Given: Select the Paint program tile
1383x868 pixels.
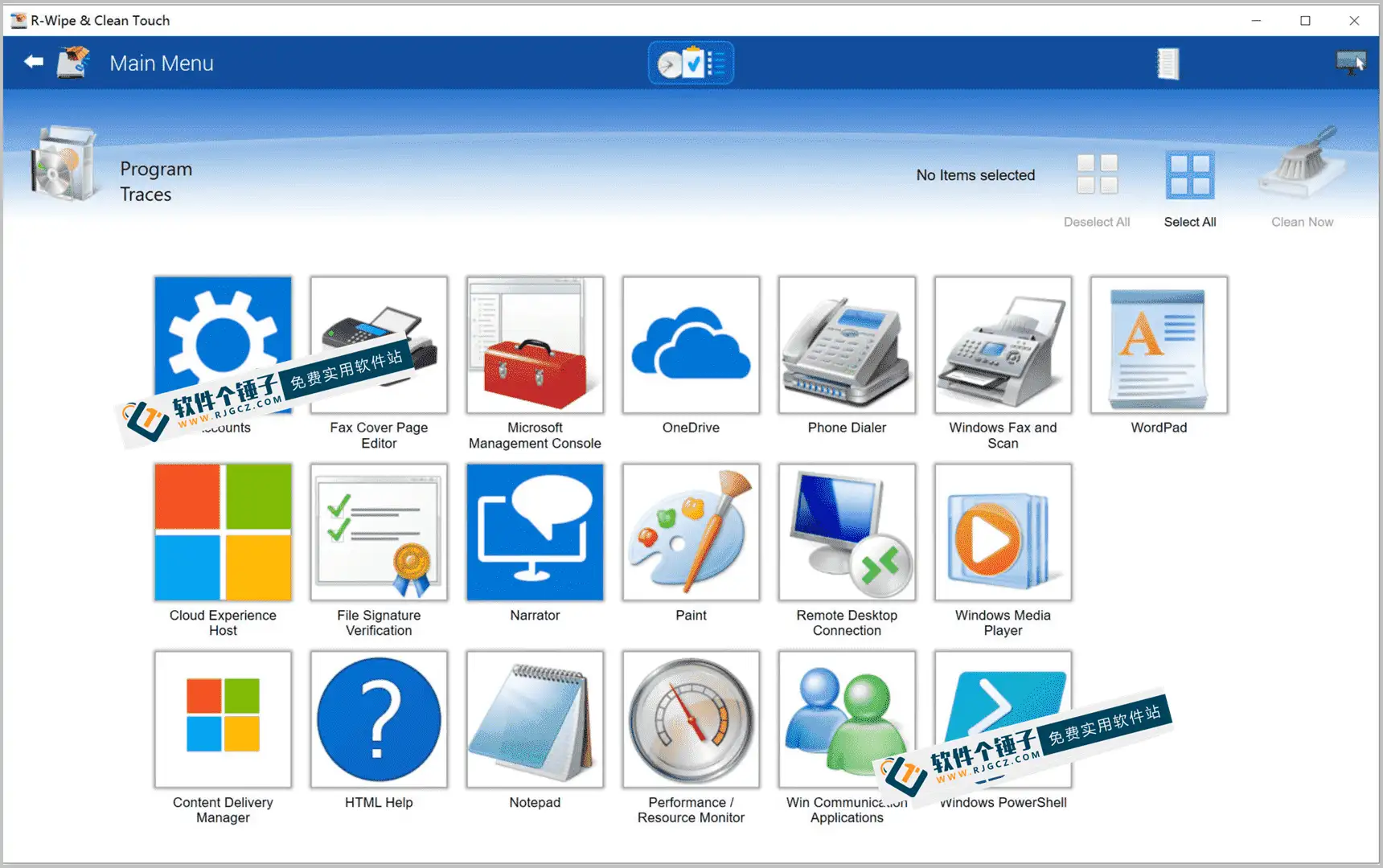Looking at the screenshot, I should [x=690, y=532].
